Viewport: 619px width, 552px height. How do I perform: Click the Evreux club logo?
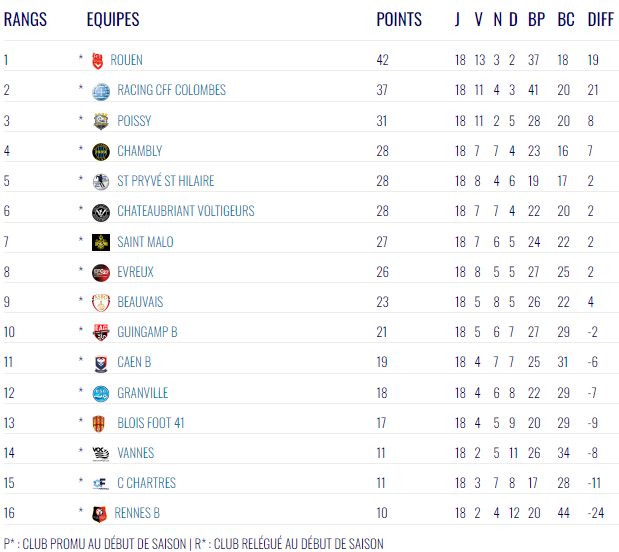coord(100,272)
